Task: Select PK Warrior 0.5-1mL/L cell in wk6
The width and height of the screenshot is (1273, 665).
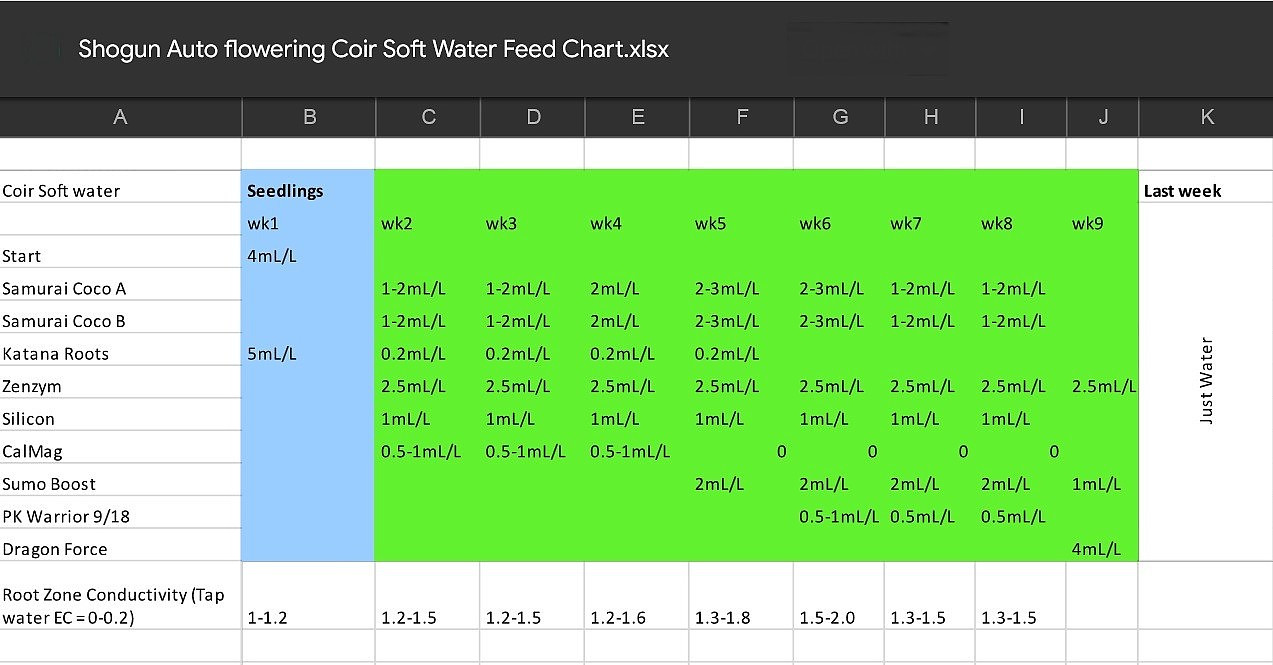Action: click(x=838, y=517)
